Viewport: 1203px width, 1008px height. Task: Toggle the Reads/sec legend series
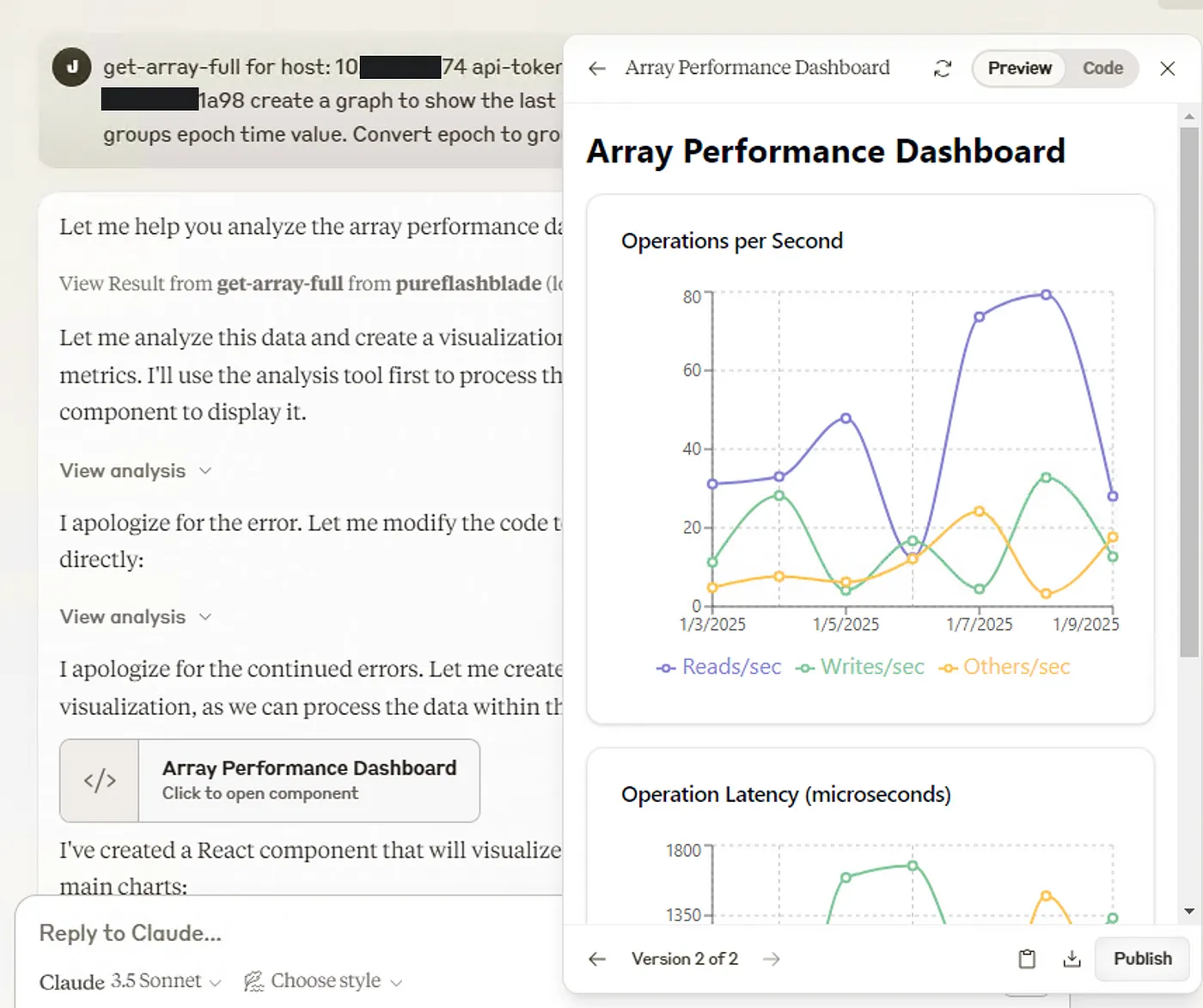point(719,667)
